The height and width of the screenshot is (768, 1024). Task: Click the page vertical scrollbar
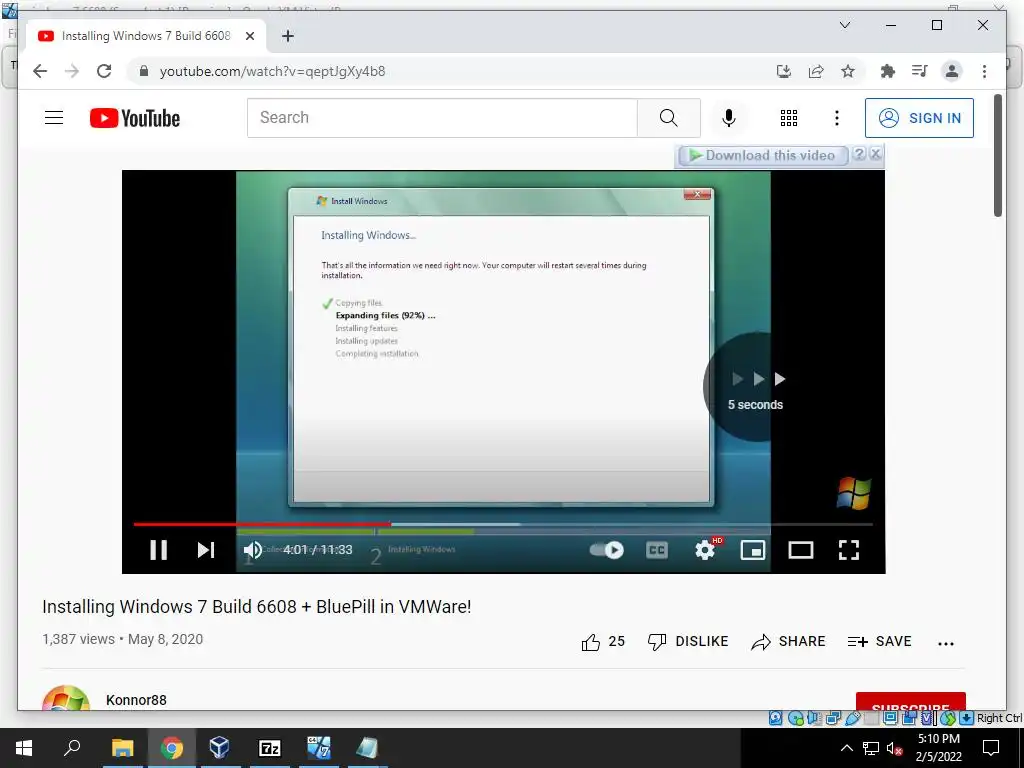[x=997, y=155]
